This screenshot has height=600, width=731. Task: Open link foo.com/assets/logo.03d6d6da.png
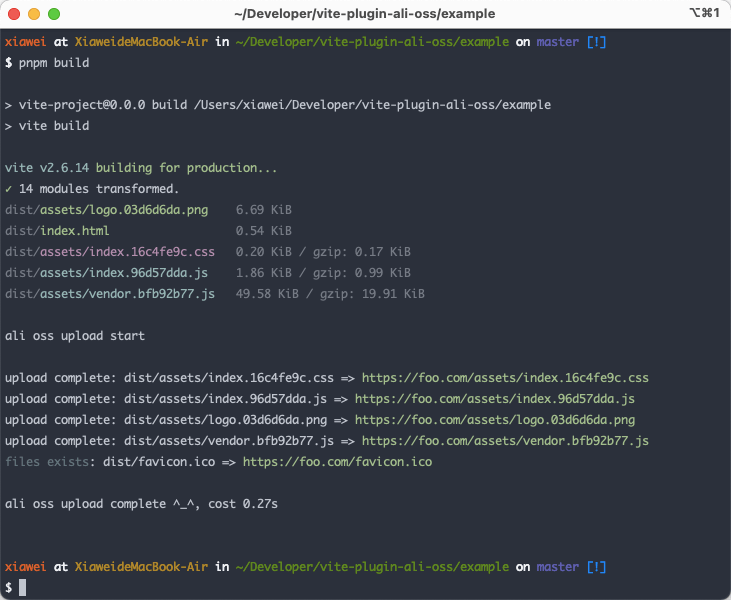pos(495,420)
